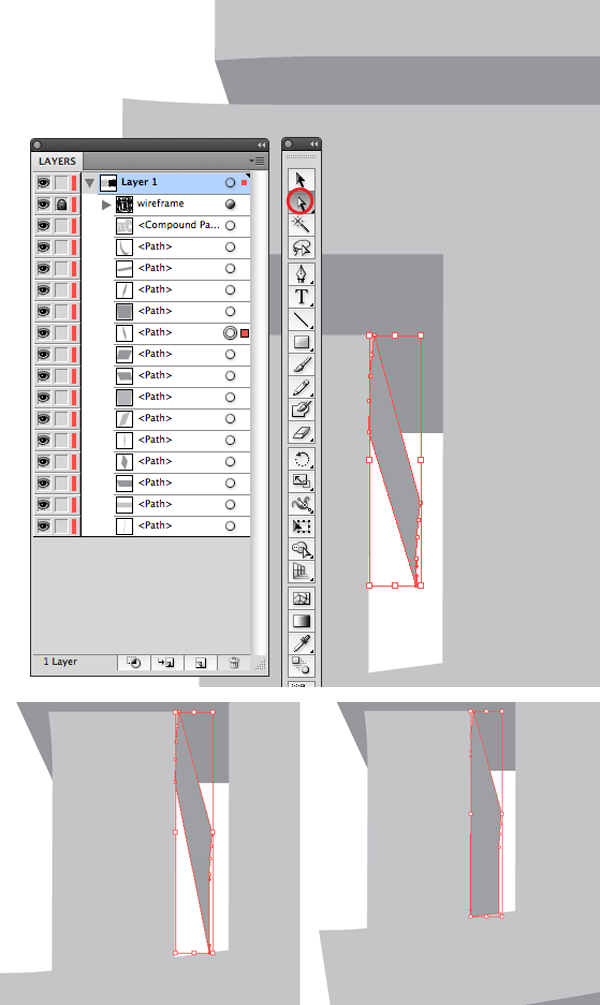The height and width of the screenshot is (1005, 600).
Task: Click the Layer 1 thumbnail
Action: tap(108, 183)
